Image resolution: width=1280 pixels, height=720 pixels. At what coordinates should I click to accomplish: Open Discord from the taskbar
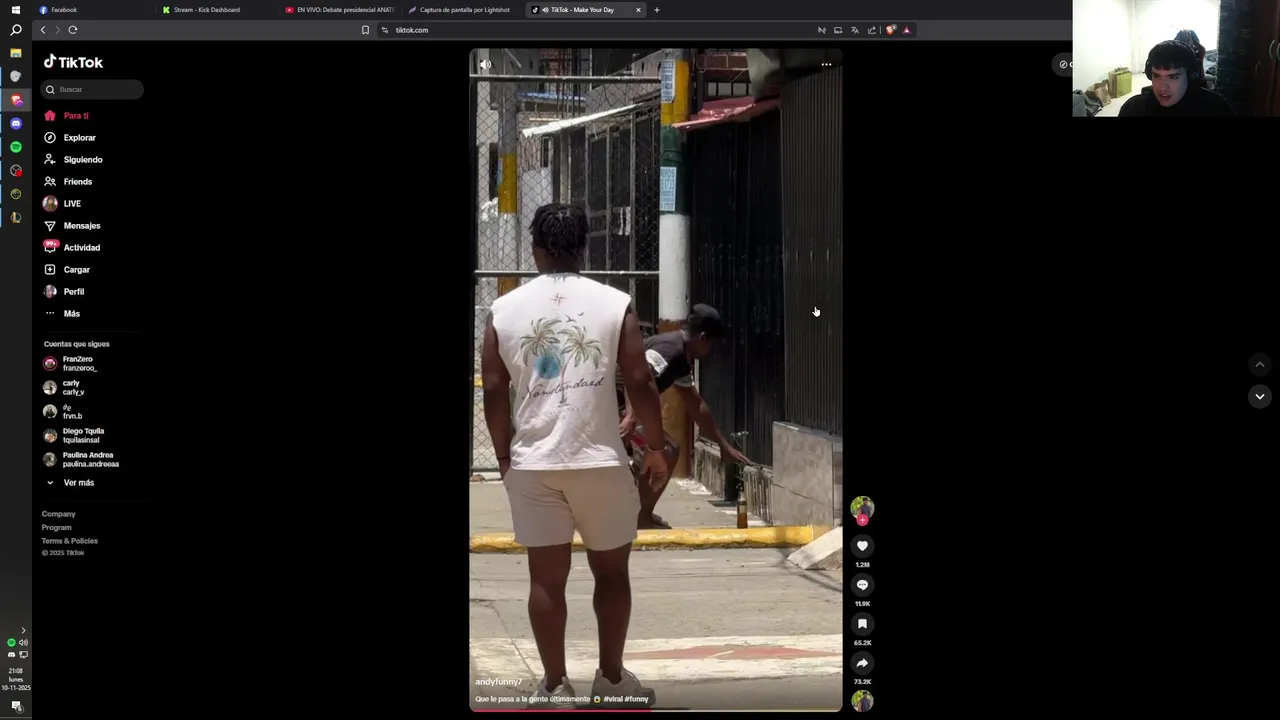point(16,124)
